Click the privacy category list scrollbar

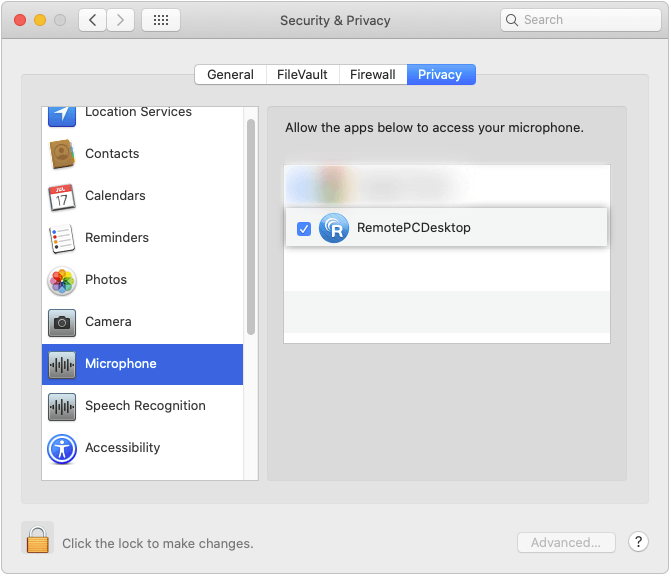[x=251, y=227]
